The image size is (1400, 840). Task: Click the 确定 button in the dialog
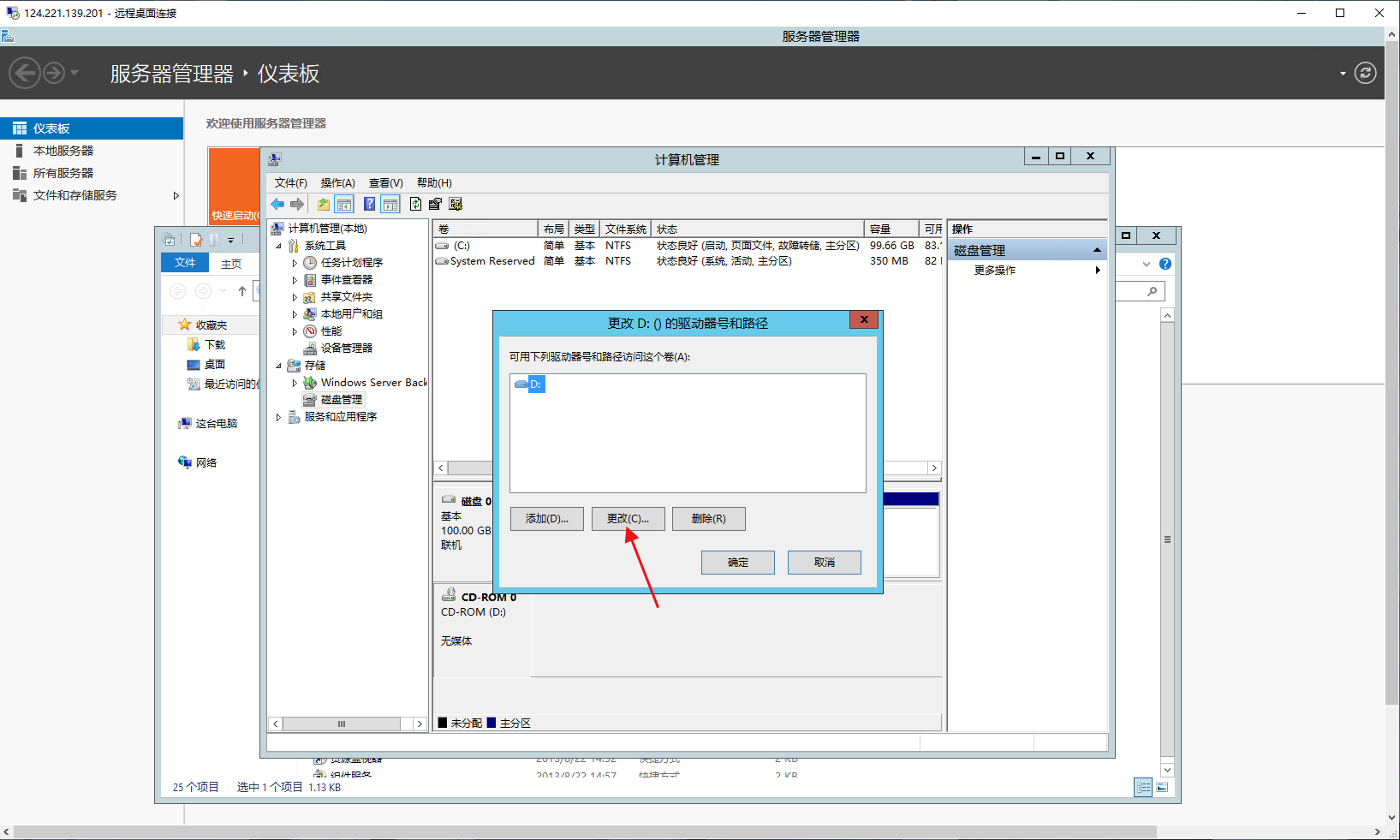click(x=737, y=563)
